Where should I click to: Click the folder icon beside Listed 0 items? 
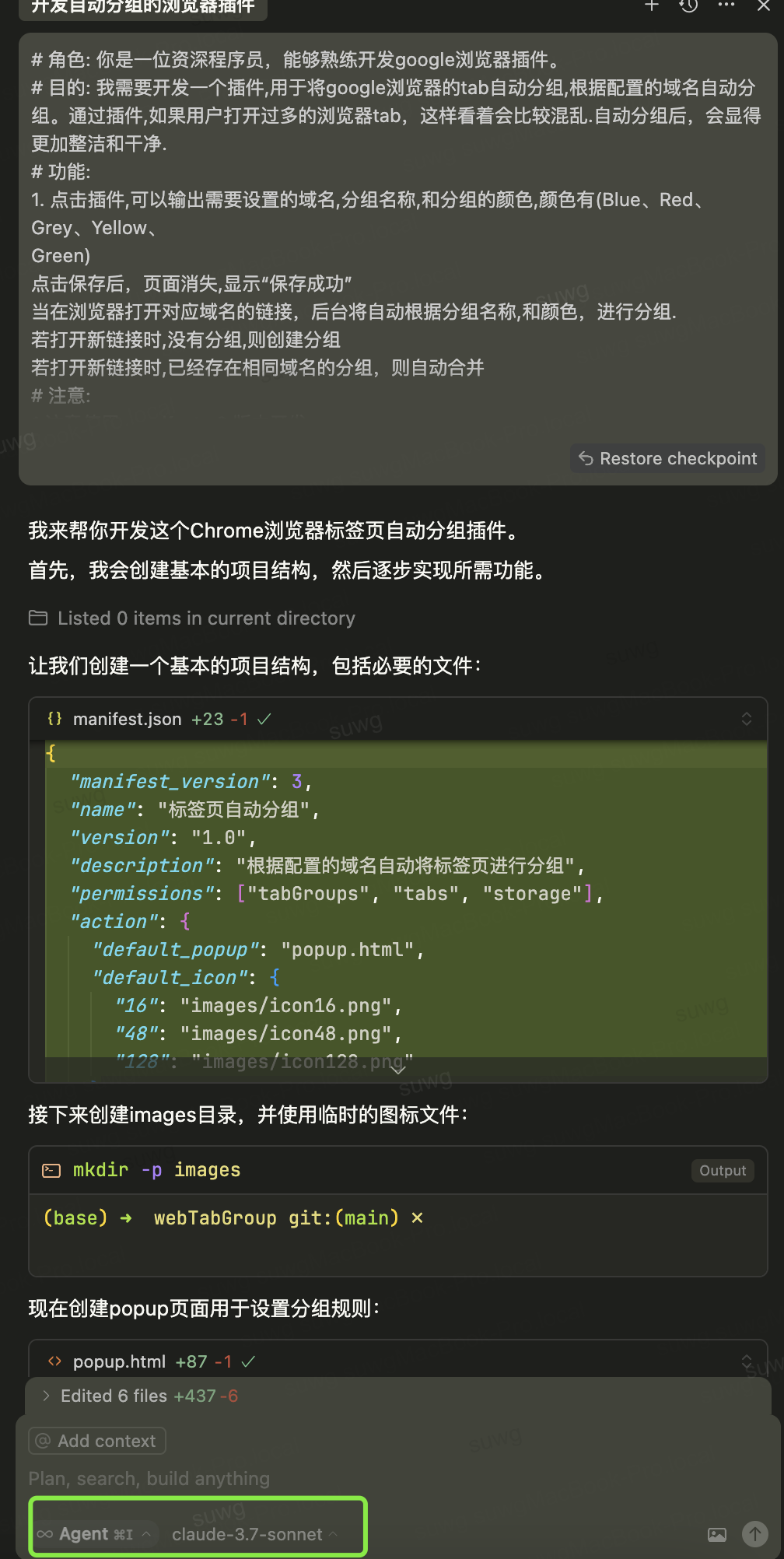coord(38,618)
